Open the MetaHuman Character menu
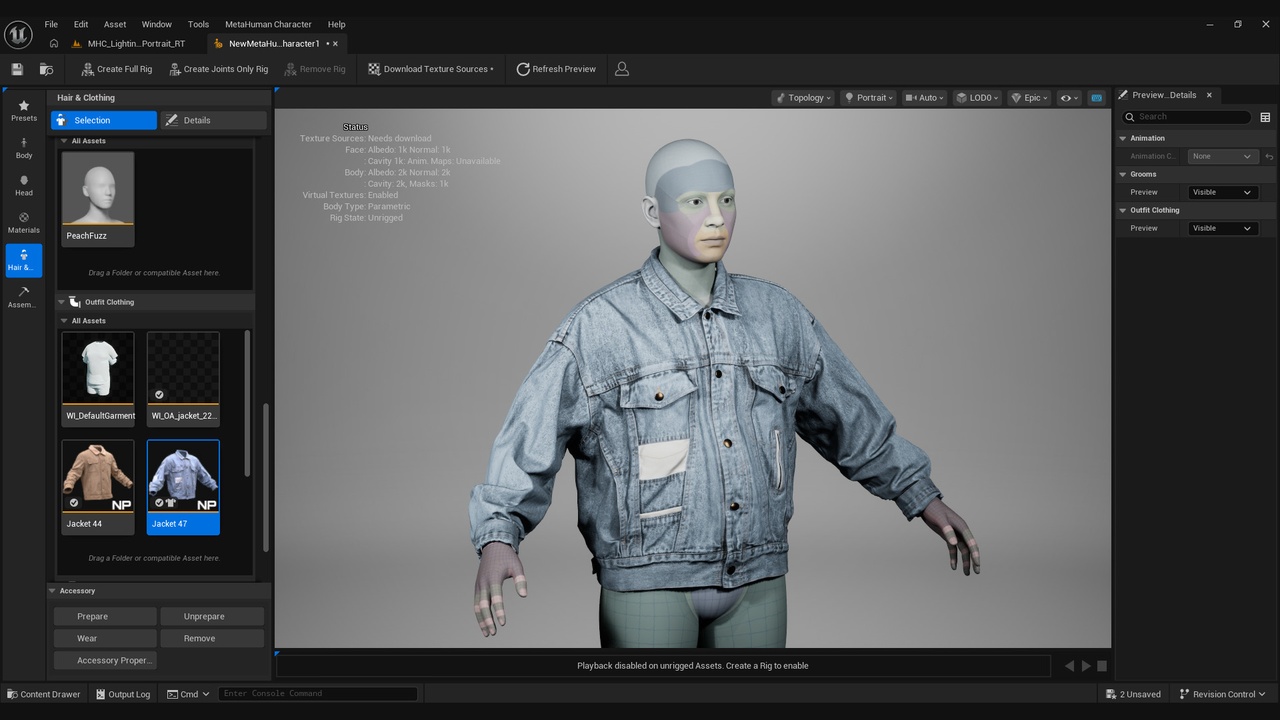The height and width of the screenshot is (720, 1280). pyautogui.click(x=268, y=24)
